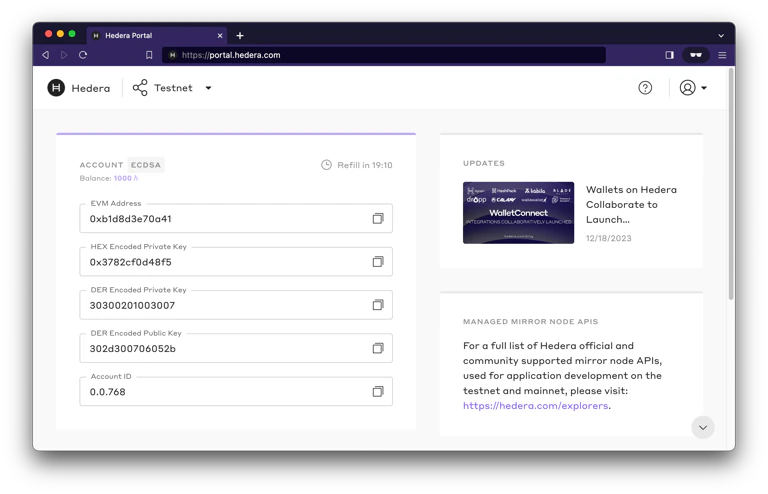Click the UPDATES section heading
Viewport: 768px width, 494px height.
pyautogui.click(x=484, y=163)
